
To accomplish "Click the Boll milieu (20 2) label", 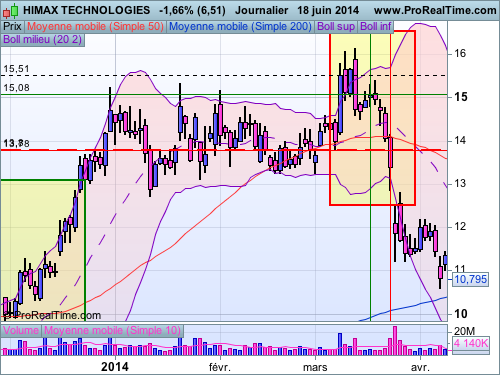I will [x=43, y=40].
